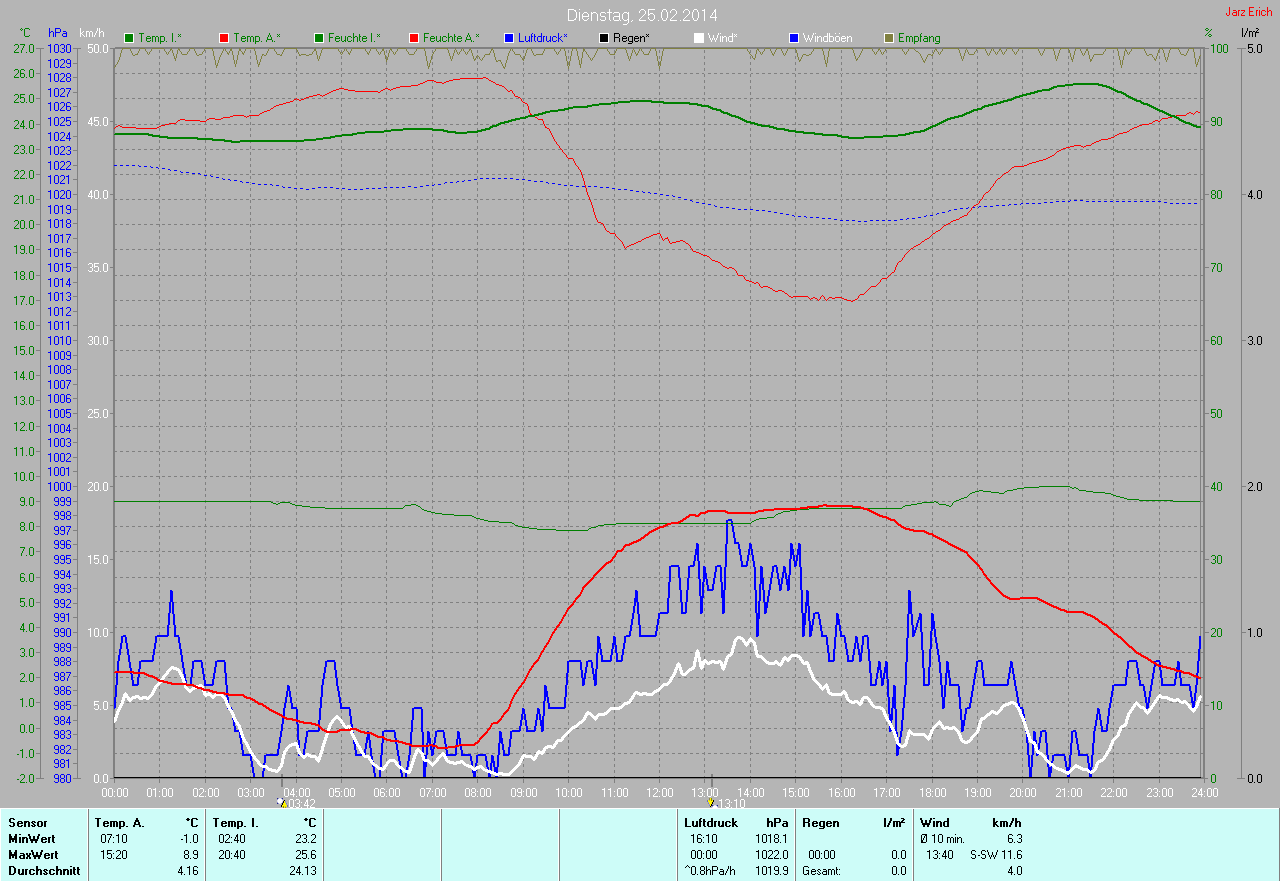1280x881 pixels.
Task: Select the Luftdruck legend text label
Action: click(543, 38)
